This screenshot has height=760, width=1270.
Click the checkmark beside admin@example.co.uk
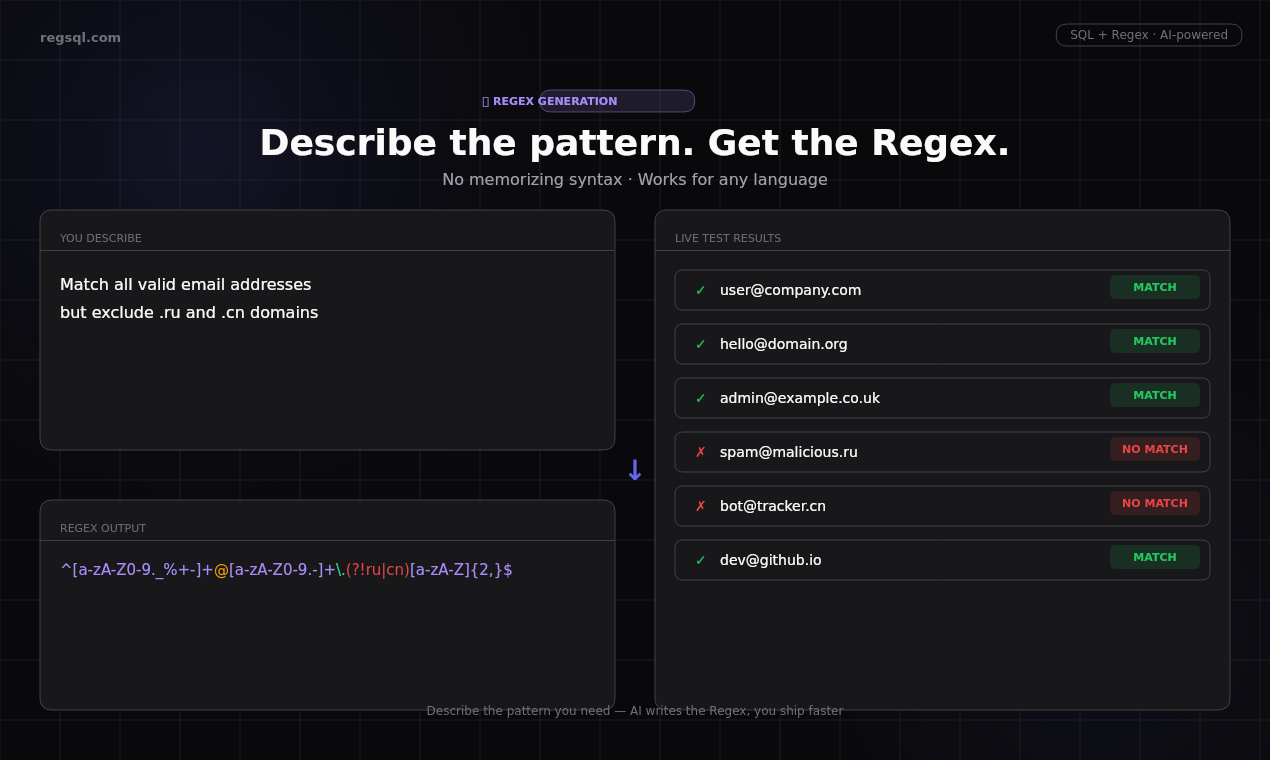pyautogui.click(x=699, y=398)
